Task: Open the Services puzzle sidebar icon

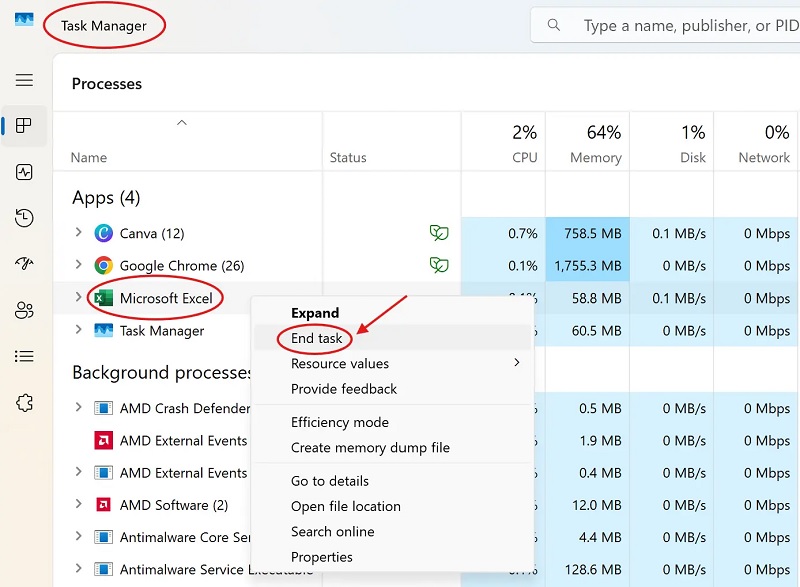Action: click(x=24, y=402)
